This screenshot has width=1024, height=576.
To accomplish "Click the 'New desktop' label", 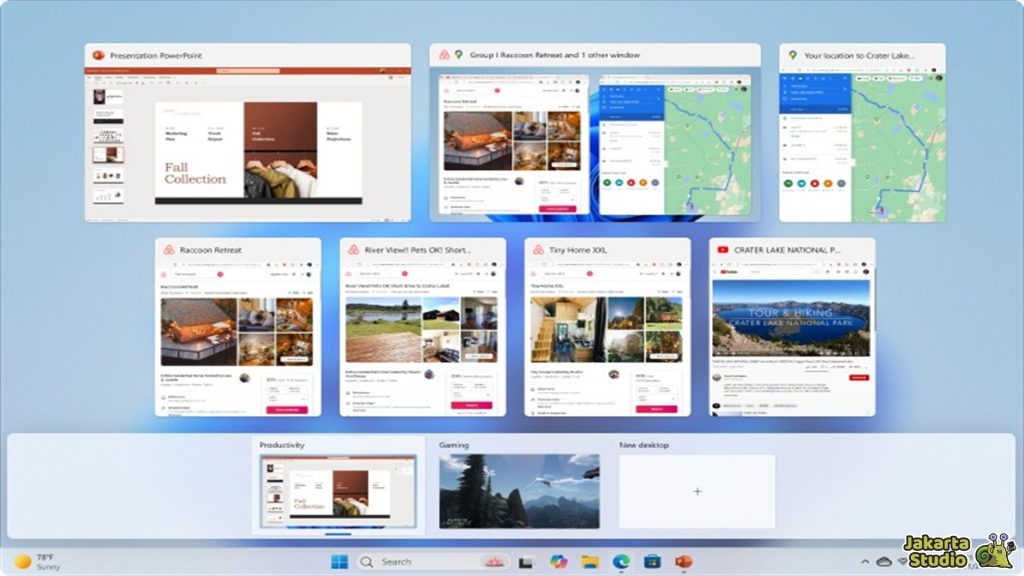I will point(644,445).
